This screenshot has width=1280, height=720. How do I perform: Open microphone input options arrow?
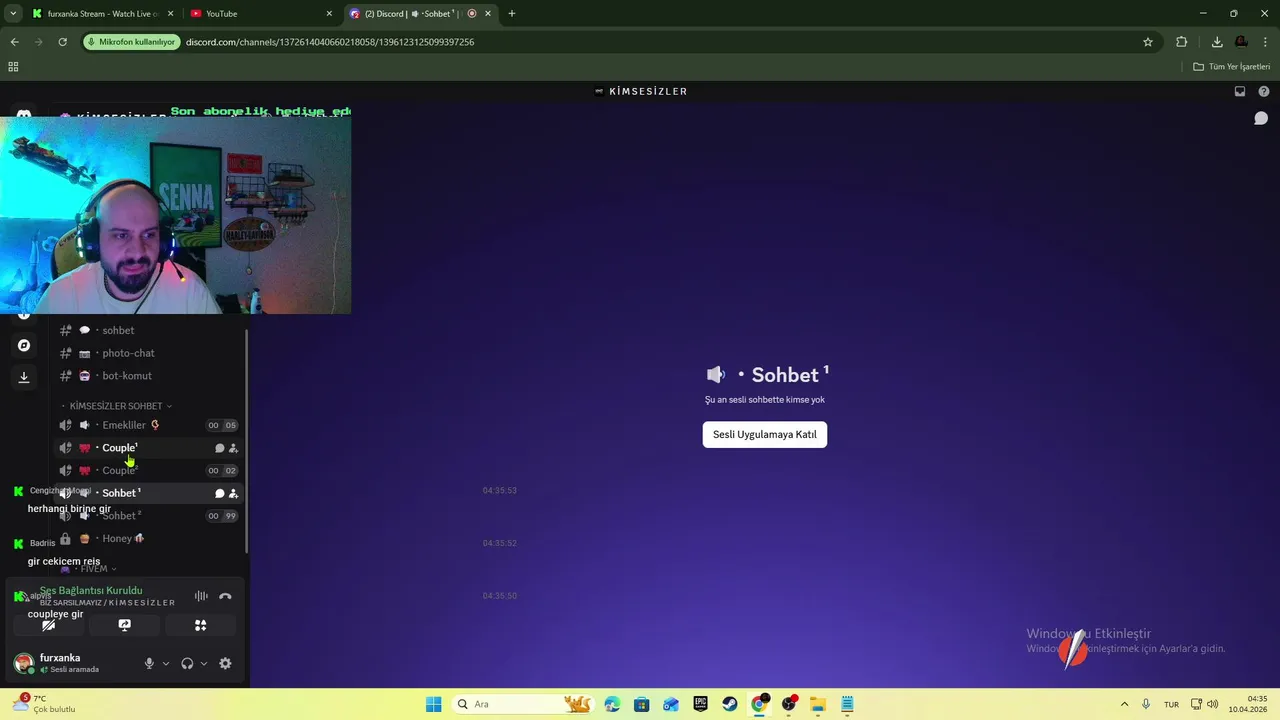pos(166,663)
